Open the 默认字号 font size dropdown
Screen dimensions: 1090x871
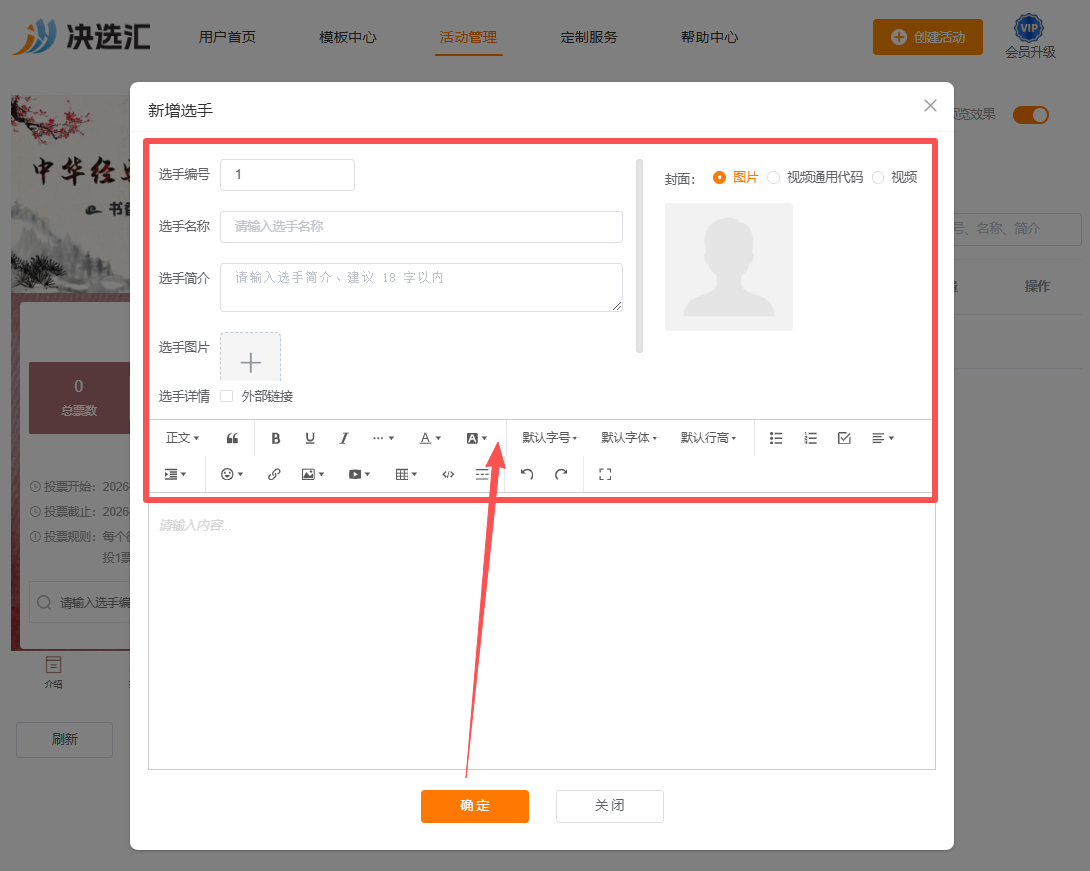coord(550,438)
